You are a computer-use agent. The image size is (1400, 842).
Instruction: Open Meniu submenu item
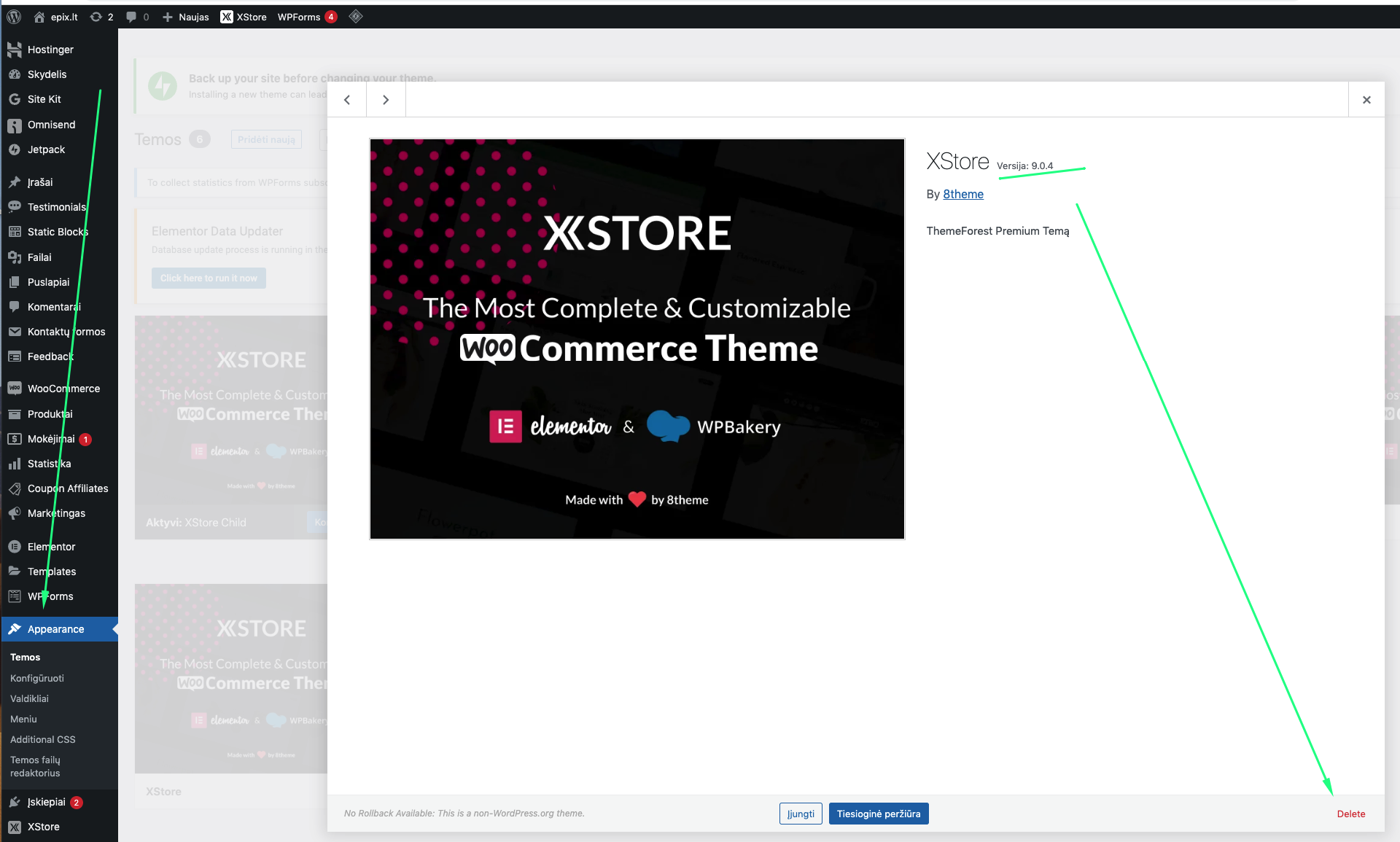[23, 719]
